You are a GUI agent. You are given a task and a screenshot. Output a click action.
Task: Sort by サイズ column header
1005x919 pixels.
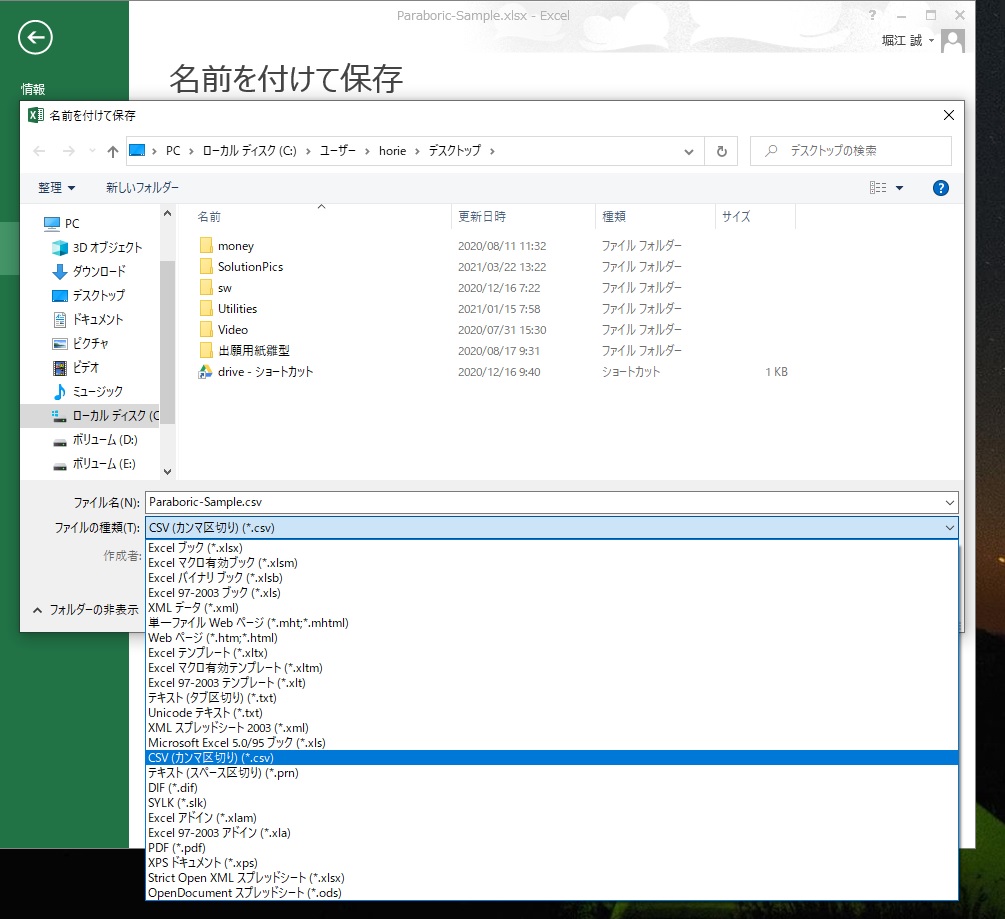point(755,217)
